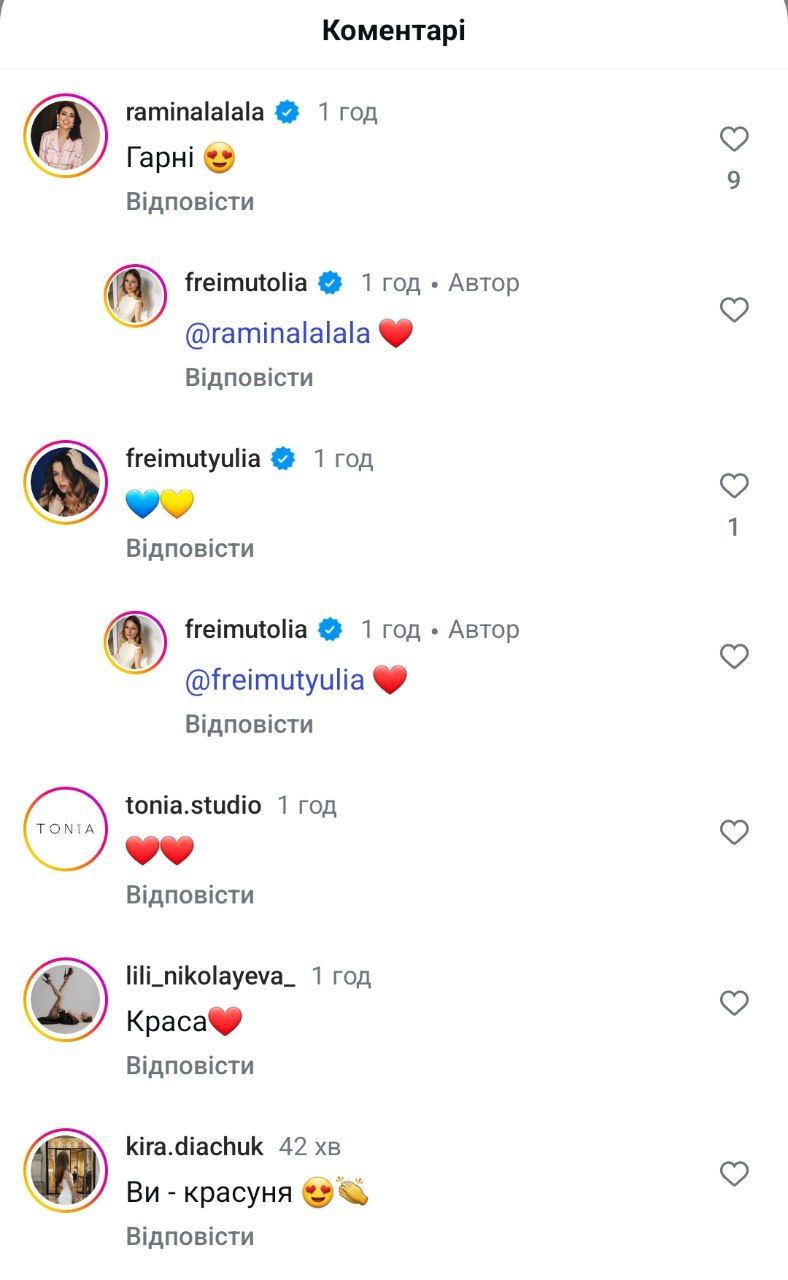The height and width of the screenshot is (1280, 788).
Task: Tap heart on freimutolia's reply to freimutyulia
Action: tap(734, 657)
